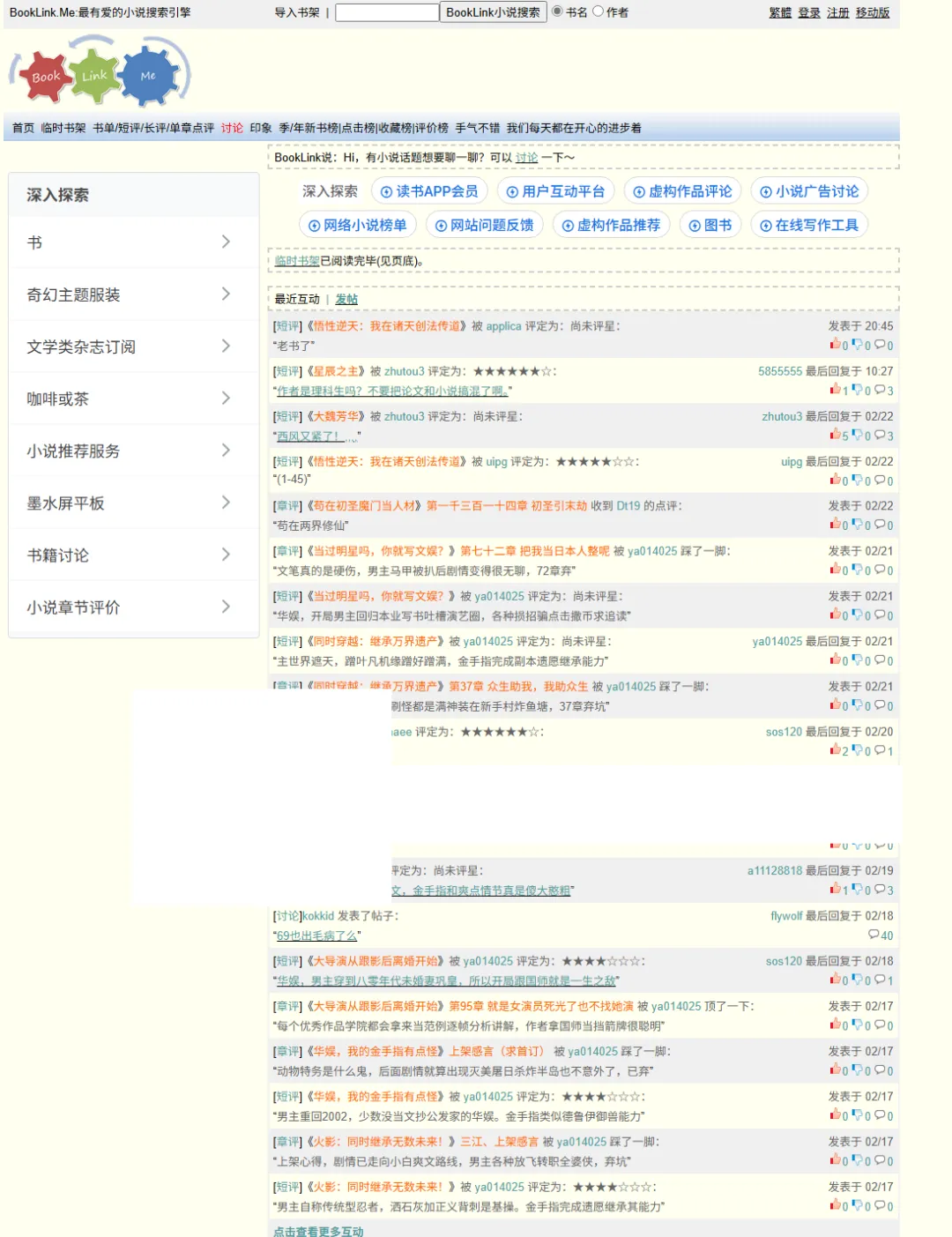
Task: Thumbs down the 星辰之主 short review
Action: pos(857,390)
